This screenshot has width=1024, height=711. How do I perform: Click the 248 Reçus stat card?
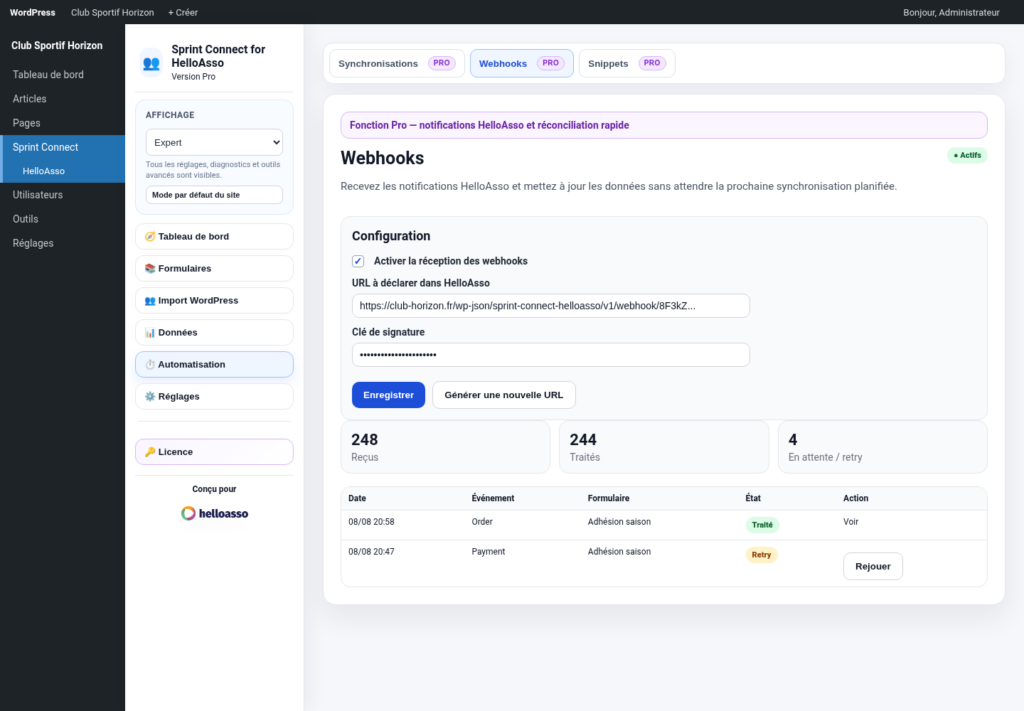click(x=445, y=447)
